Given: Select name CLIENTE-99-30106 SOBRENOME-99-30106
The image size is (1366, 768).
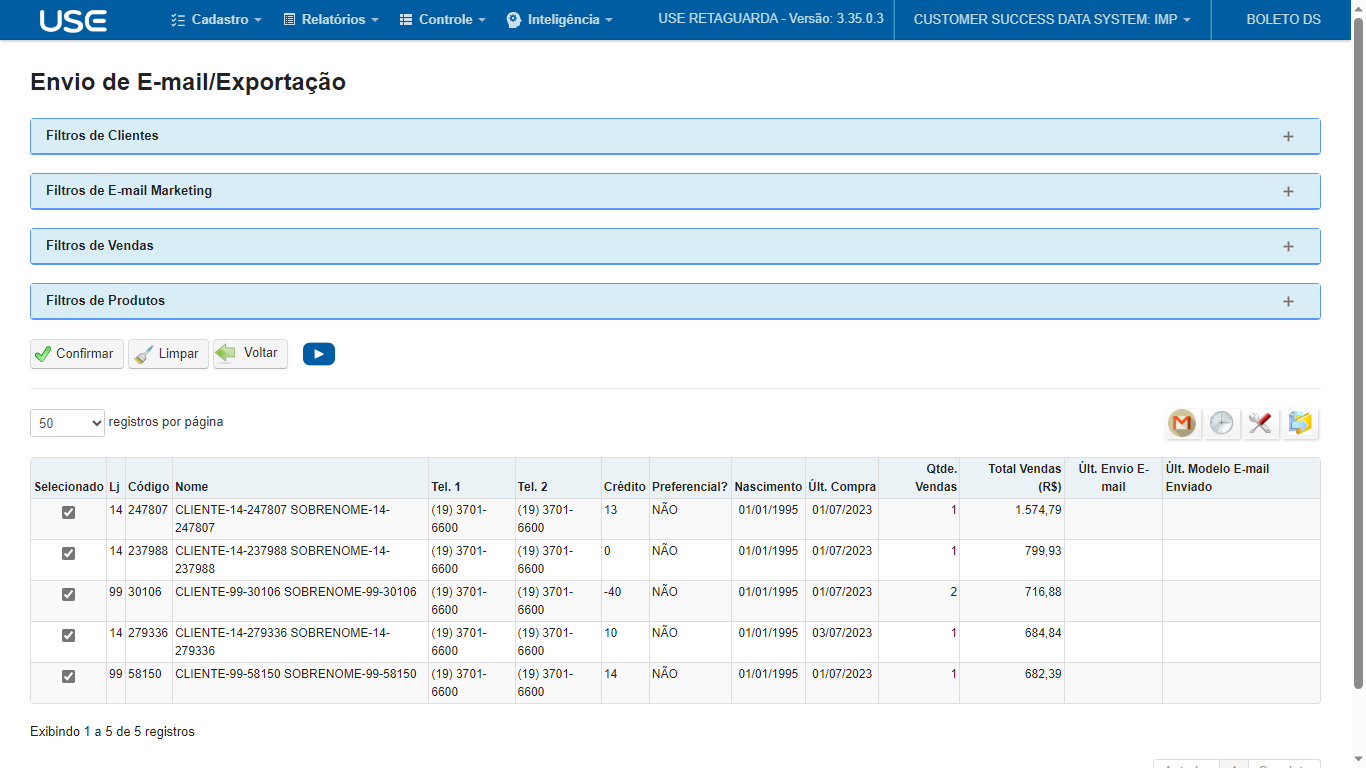Looking at the screenshot, I should tap(295, 592).
